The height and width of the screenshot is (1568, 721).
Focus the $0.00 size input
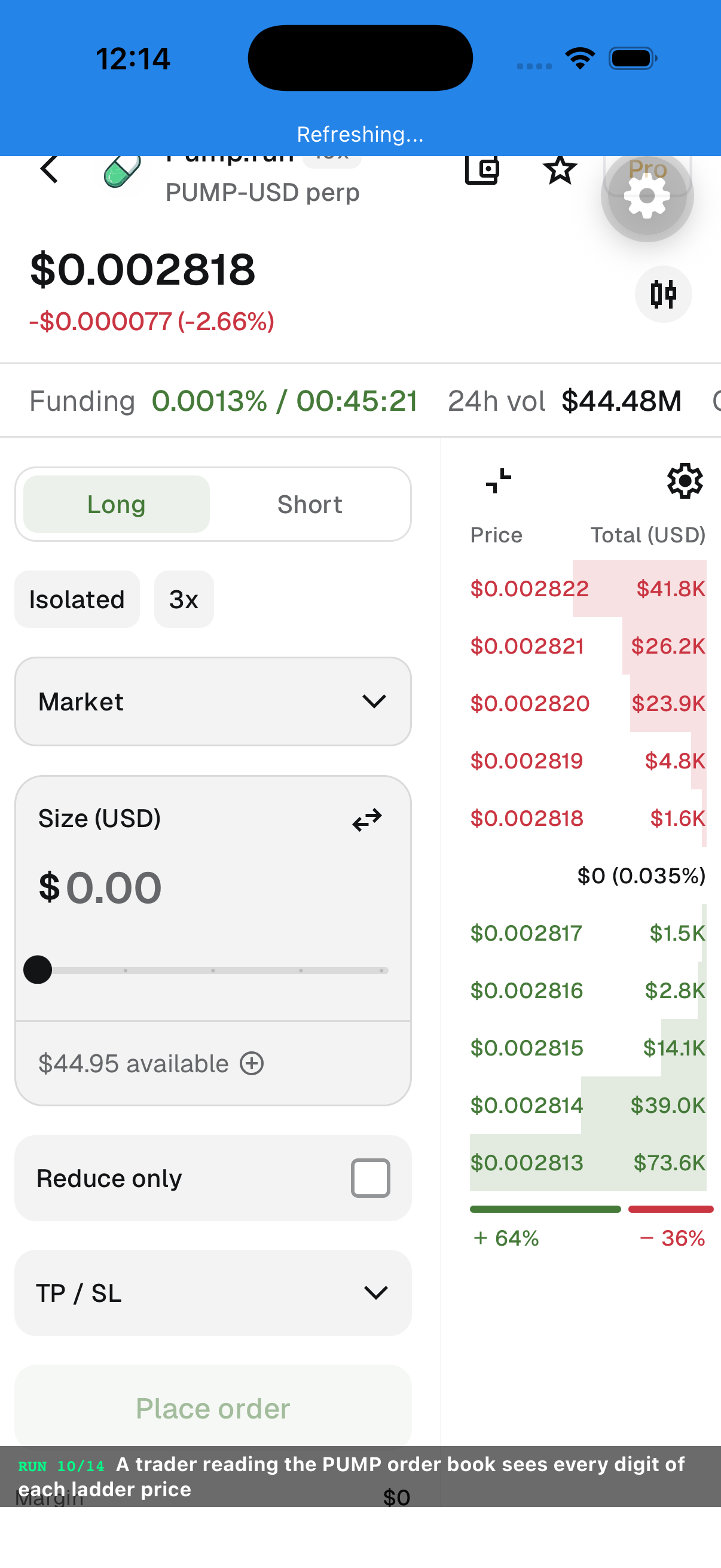(x=100, y=887)
